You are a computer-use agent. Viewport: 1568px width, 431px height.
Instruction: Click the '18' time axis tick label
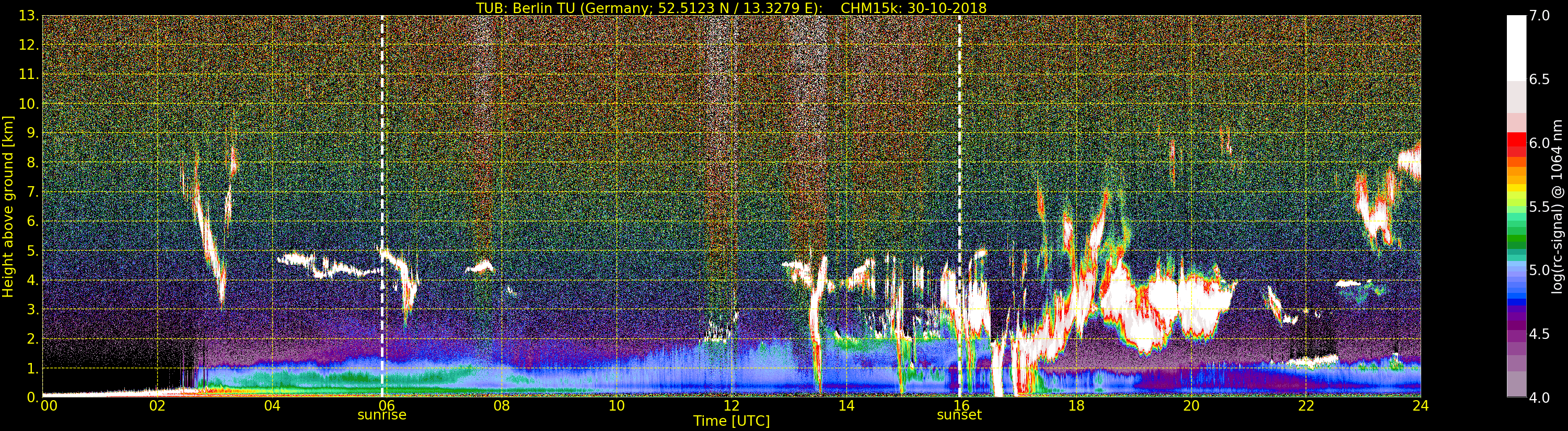1076,406
